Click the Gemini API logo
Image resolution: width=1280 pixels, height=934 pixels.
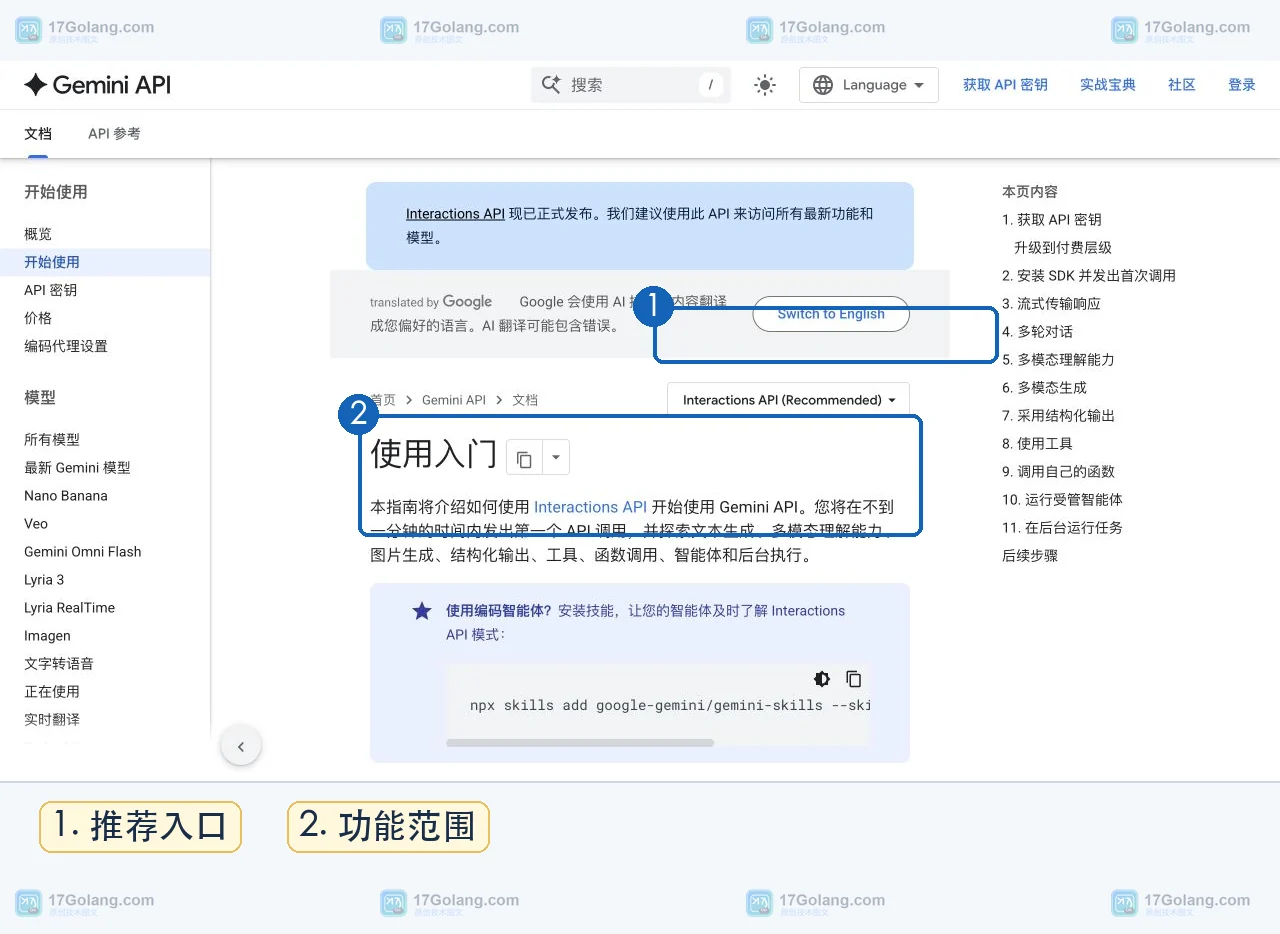point(97,85)
